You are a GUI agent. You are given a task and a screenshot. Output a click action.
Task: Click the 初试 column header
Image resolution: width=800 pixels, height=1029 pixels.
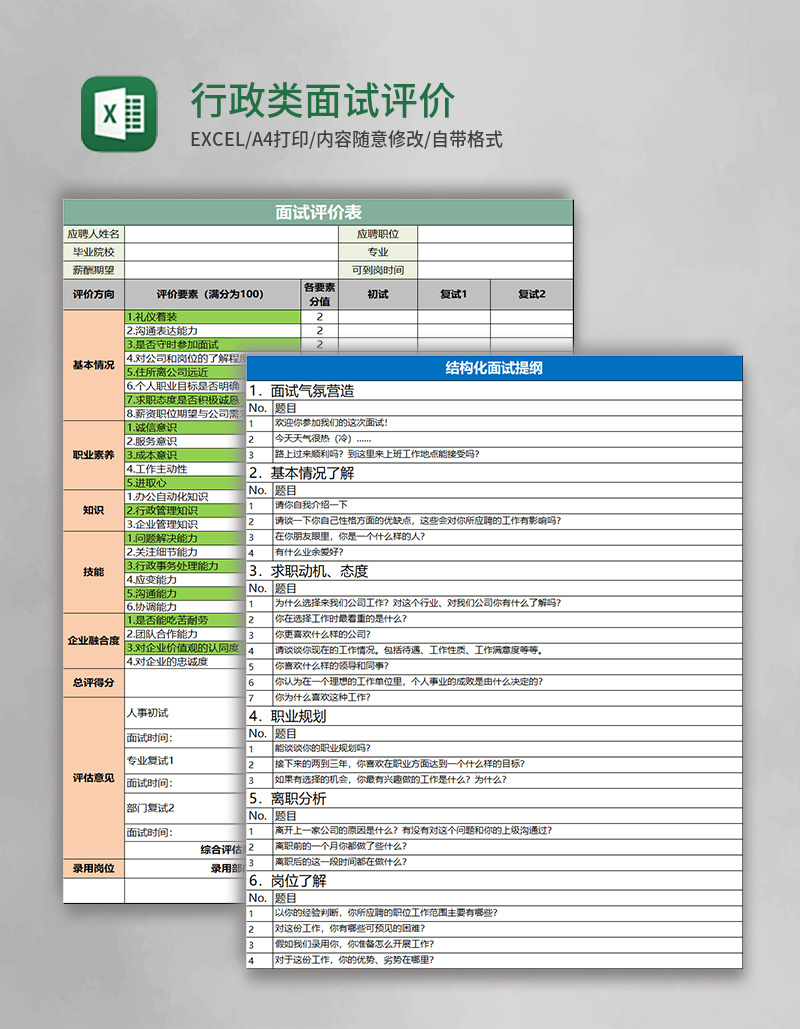point(378,294)
